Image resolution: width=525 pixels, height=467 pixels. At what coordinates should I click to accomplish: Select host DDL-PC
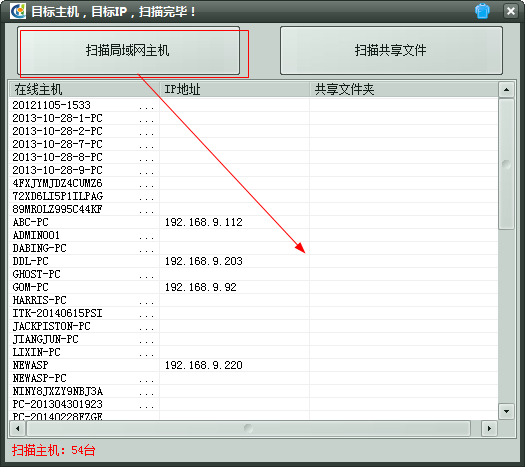pos(30,261)
